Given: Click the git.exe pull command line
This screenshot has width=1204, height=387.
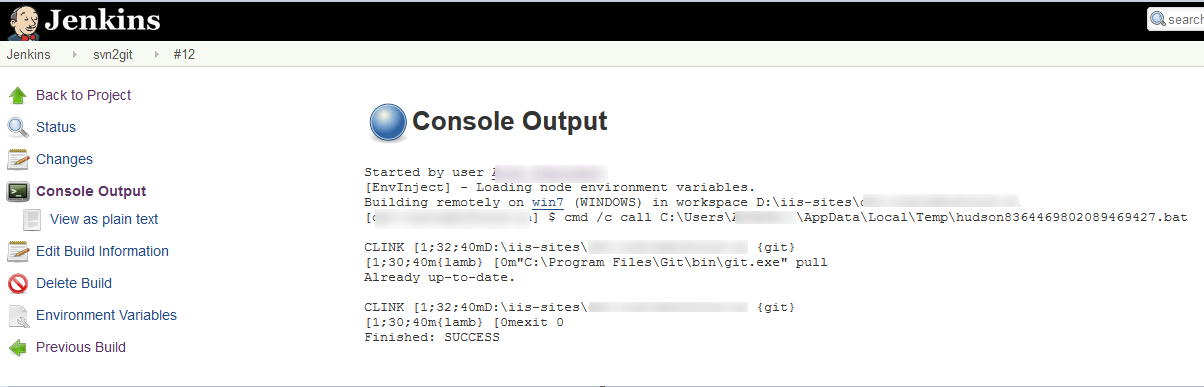Looking at the screenshot, I should tap(596, 262).
